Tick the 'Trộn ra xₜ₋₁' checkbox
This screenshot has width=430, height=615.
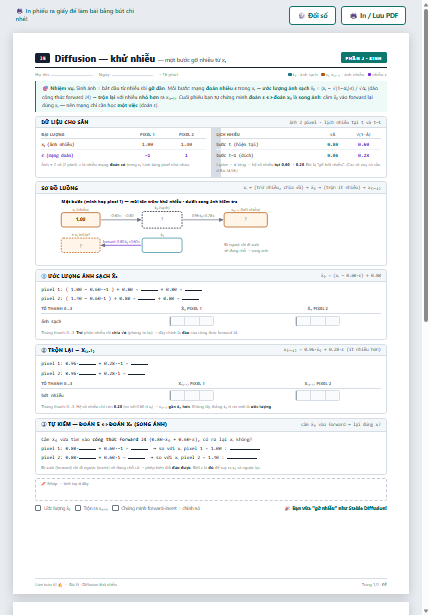[x=78, y=508]
